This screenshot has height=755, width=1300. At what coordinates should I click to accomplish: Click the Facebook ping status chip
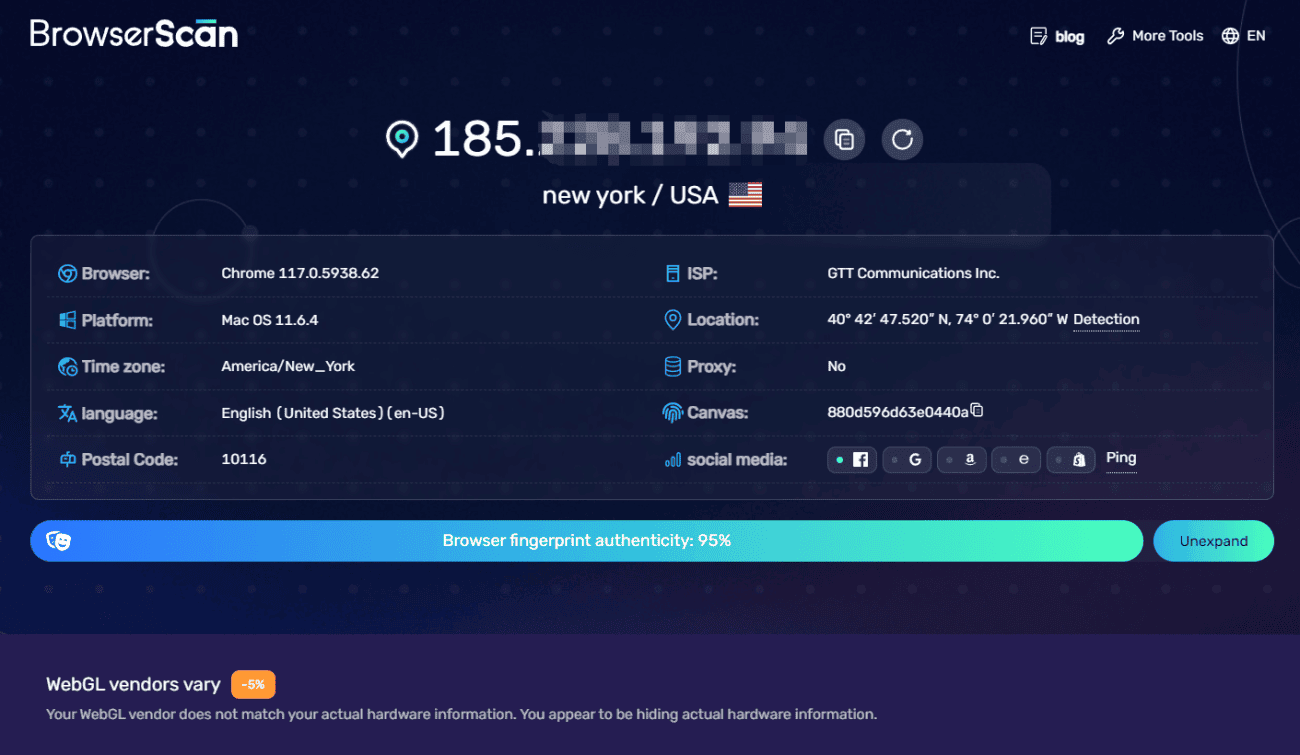click(x=852, y=460)
